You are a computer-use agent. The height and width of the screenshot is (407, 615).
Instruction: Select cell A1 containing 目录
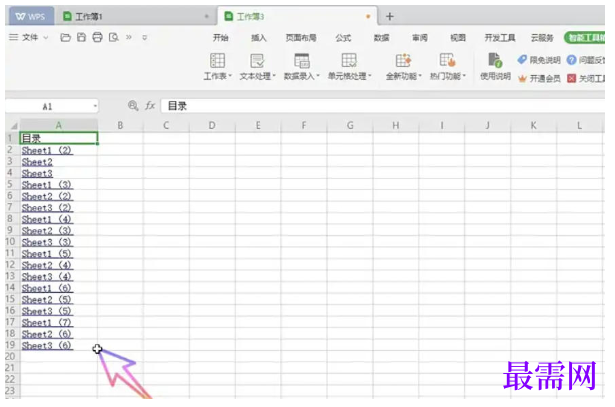tap(58, 138)
